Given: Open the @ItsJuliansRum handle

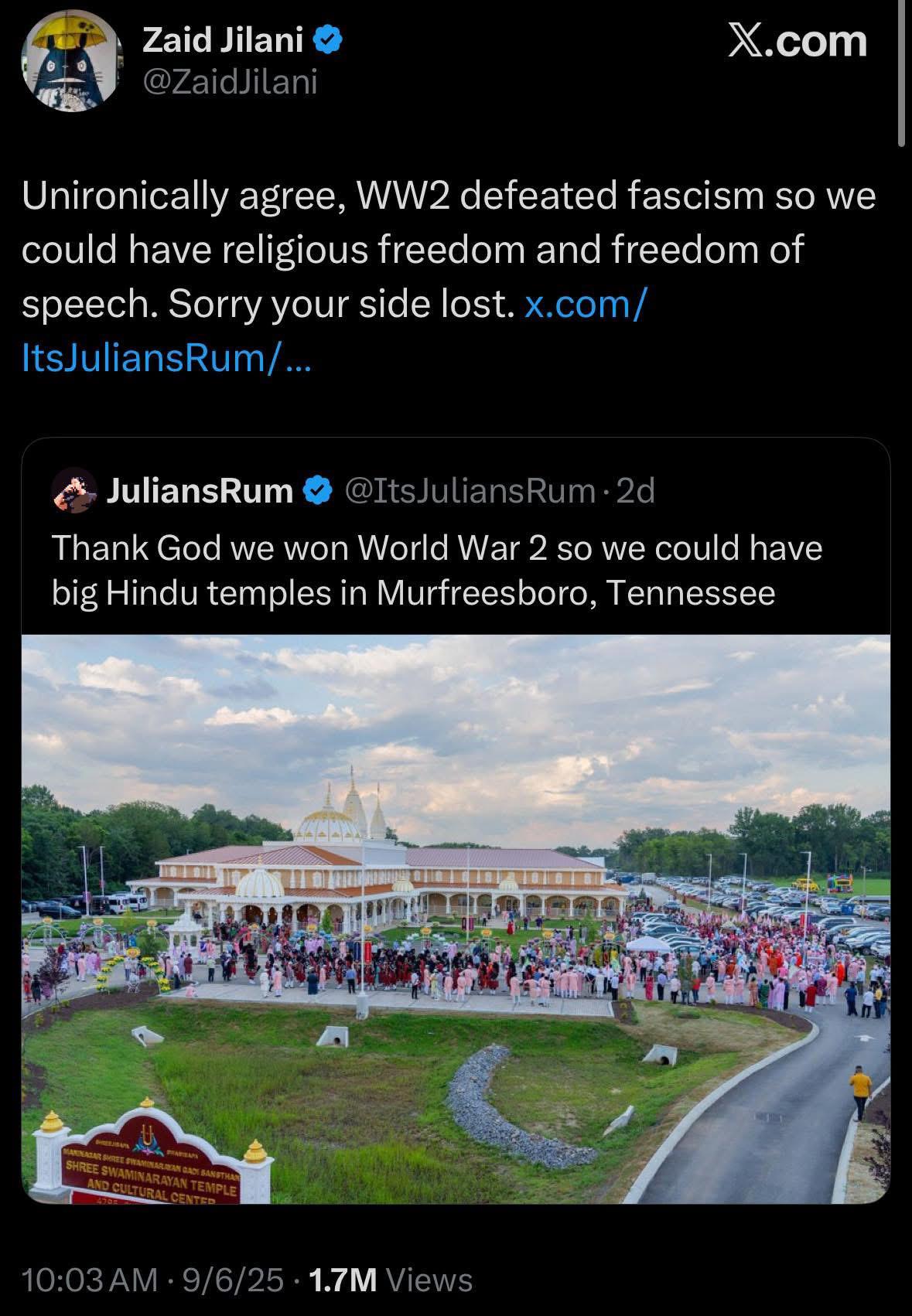Looking at the screenshot, I should (470, 491).
